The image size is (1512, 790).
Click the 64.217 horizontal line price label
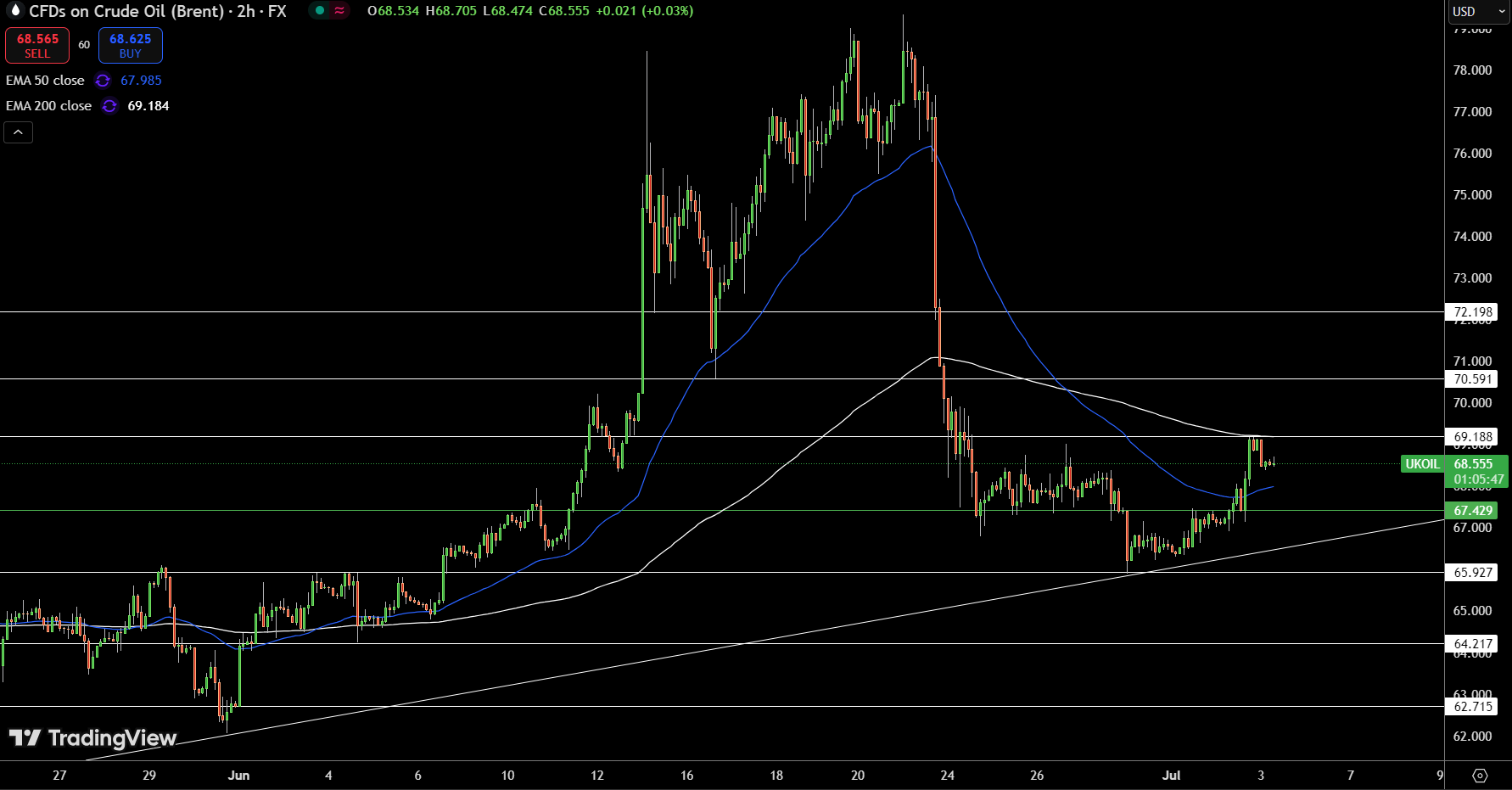[1472, 644]
